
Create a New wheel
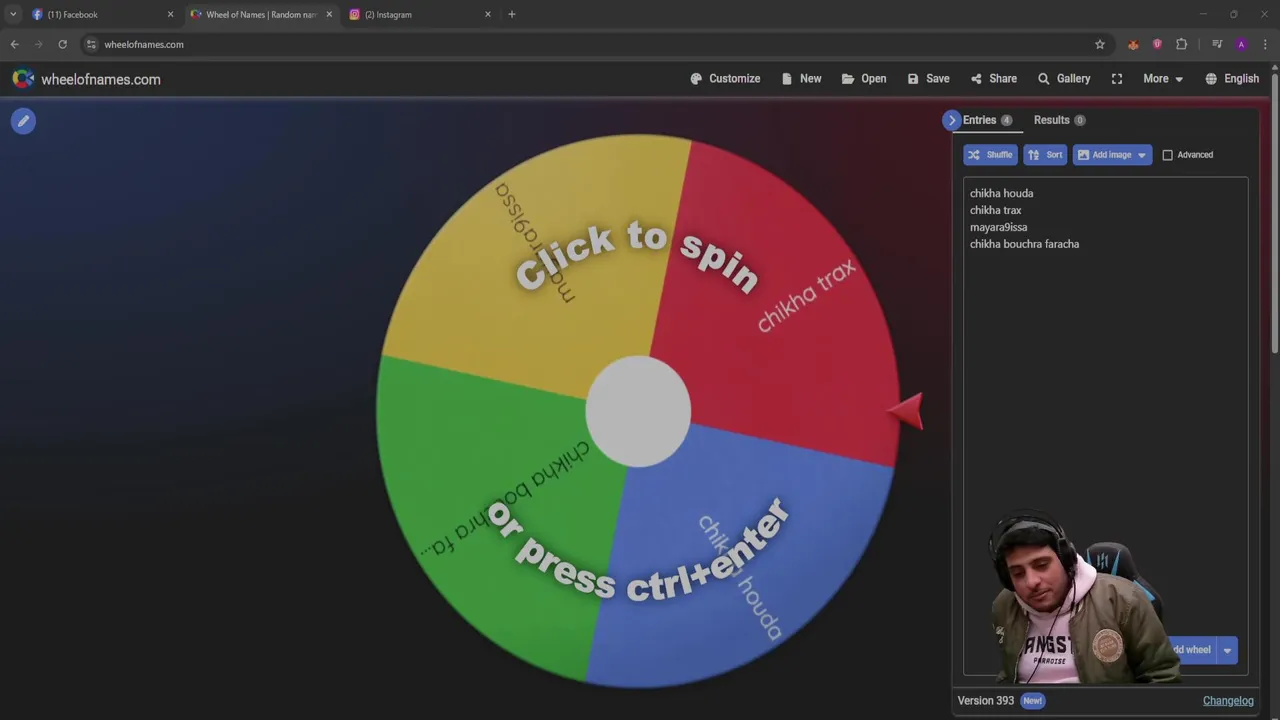click(801, 79)
